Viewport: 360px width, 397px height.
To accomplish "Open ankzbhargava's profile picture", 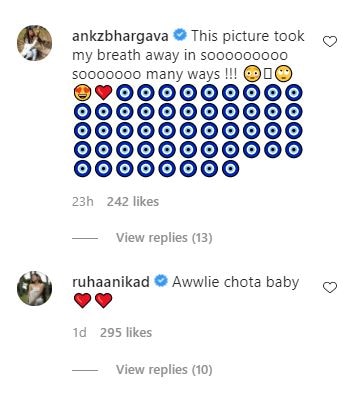I will point(34,43).
